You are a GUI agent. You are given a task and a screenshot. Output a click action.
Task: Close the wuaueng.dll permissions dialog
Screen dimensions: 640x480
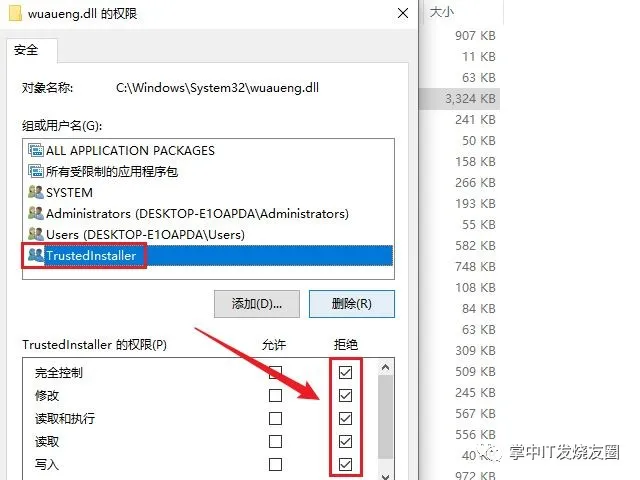pyautogui.click(x=403, y=13)
